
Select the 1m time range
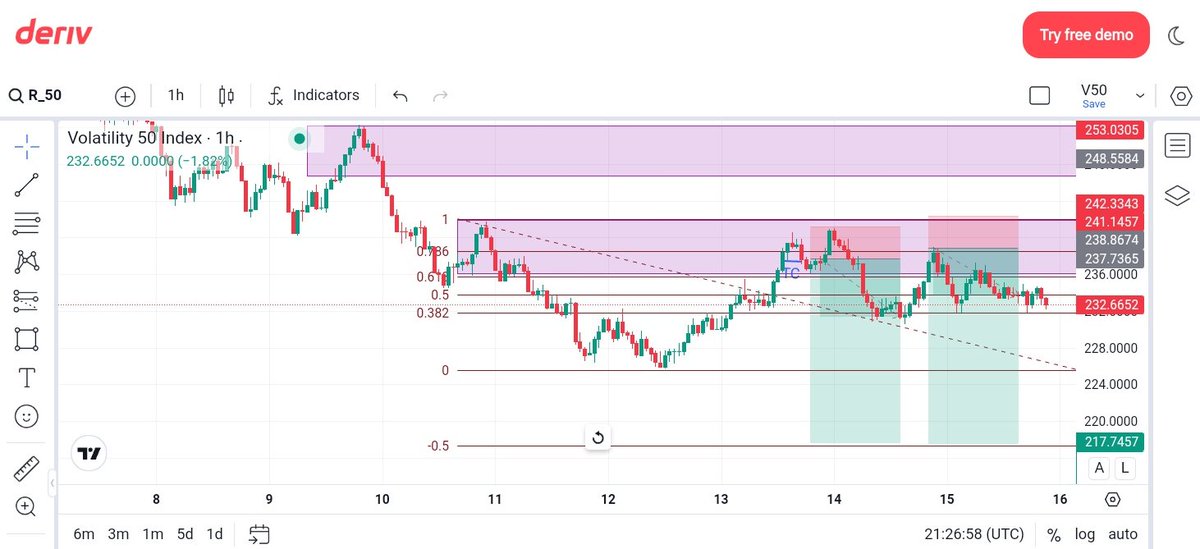(152, 534)
